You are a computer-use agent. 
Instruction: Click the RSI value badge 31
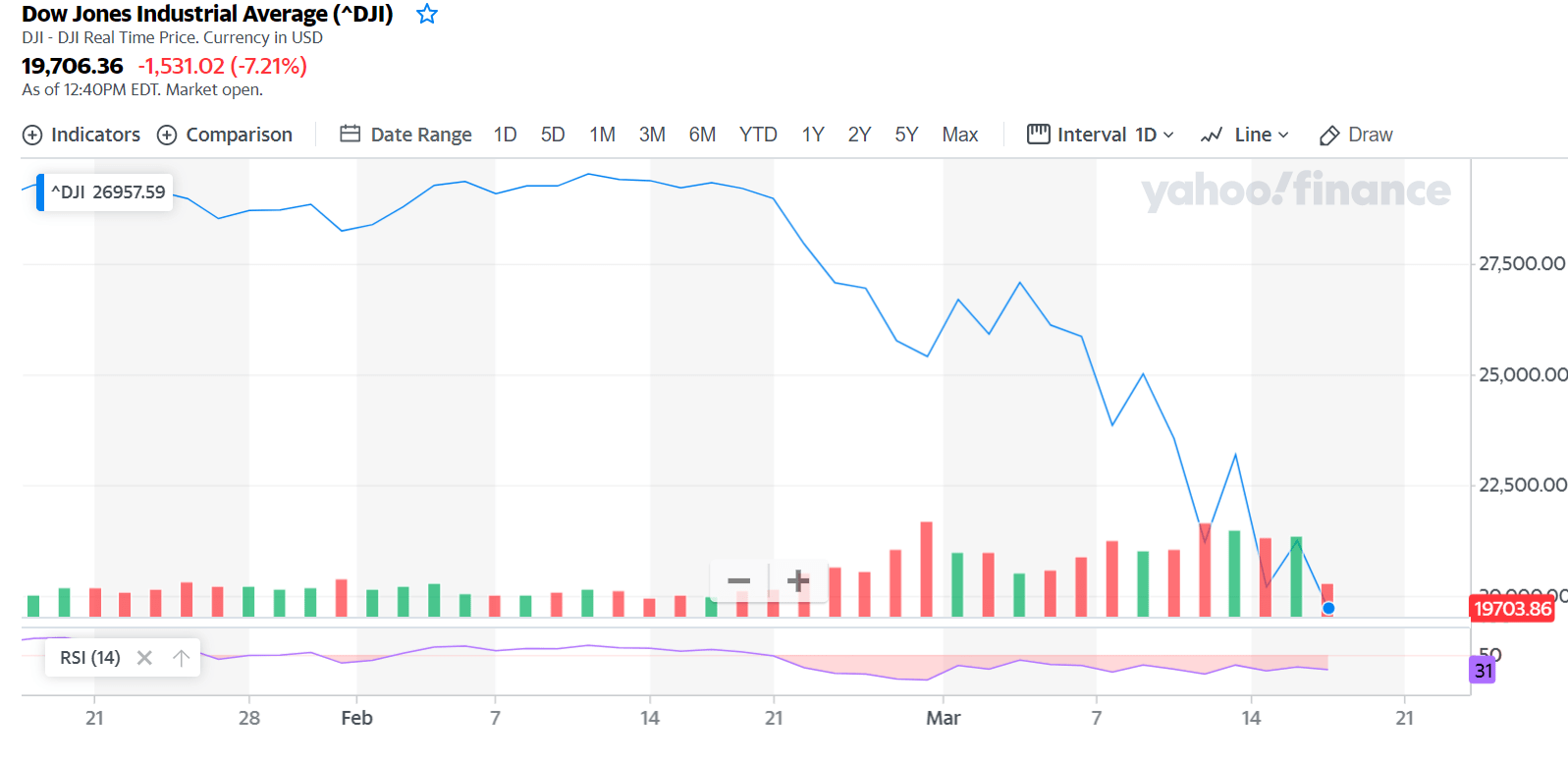point(1484,671)
